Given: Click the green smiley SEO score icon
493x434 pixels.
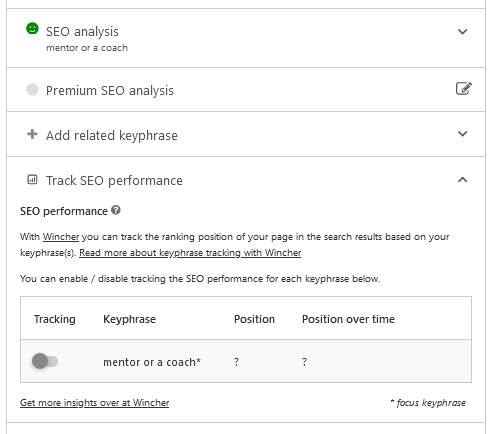Looking at the screenshot, I should [x=32, y=28].
